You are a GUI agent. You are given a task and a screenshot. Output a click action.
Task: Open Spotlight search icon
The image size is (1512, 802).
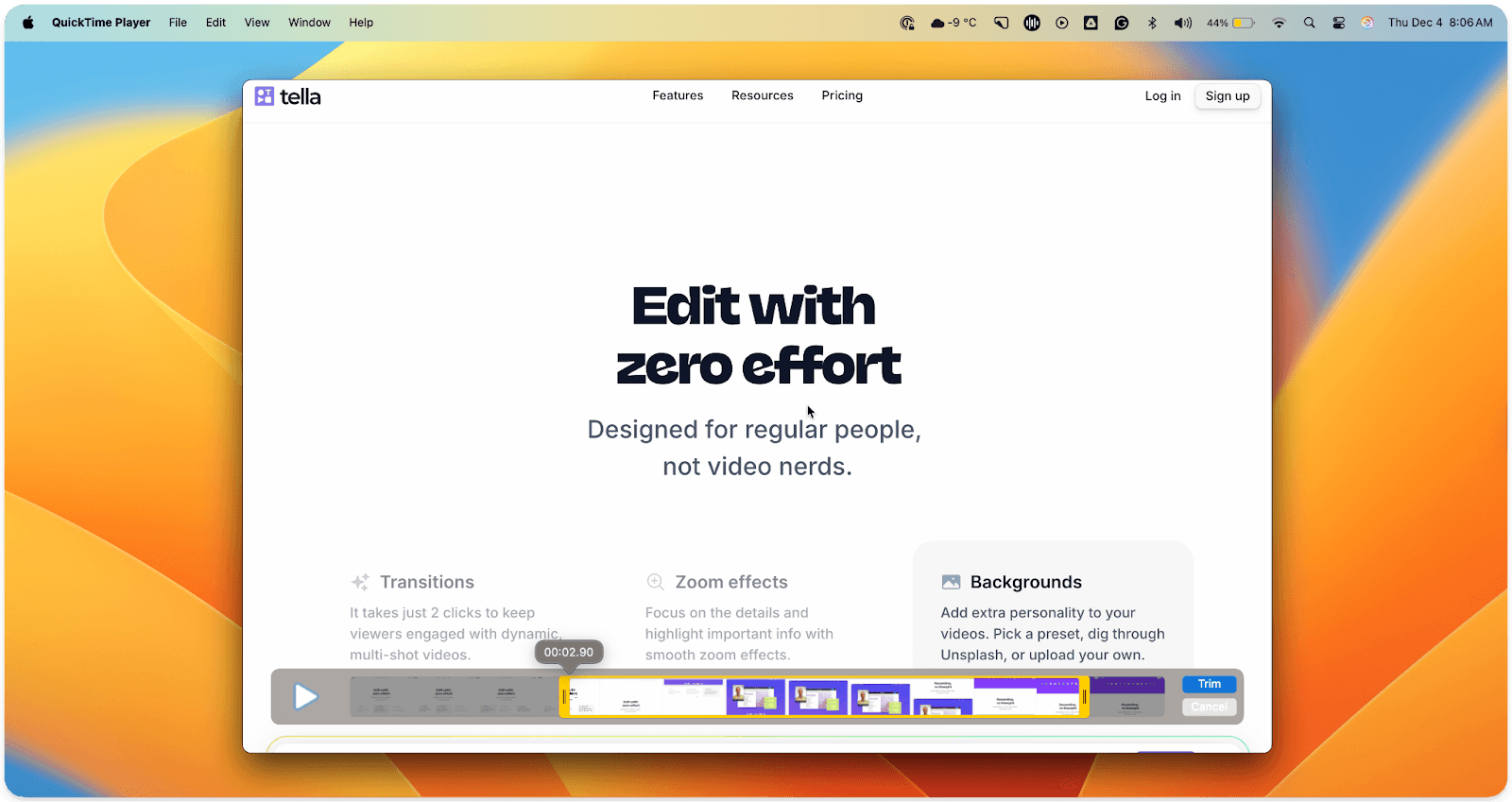click(x=1309, y=23)
